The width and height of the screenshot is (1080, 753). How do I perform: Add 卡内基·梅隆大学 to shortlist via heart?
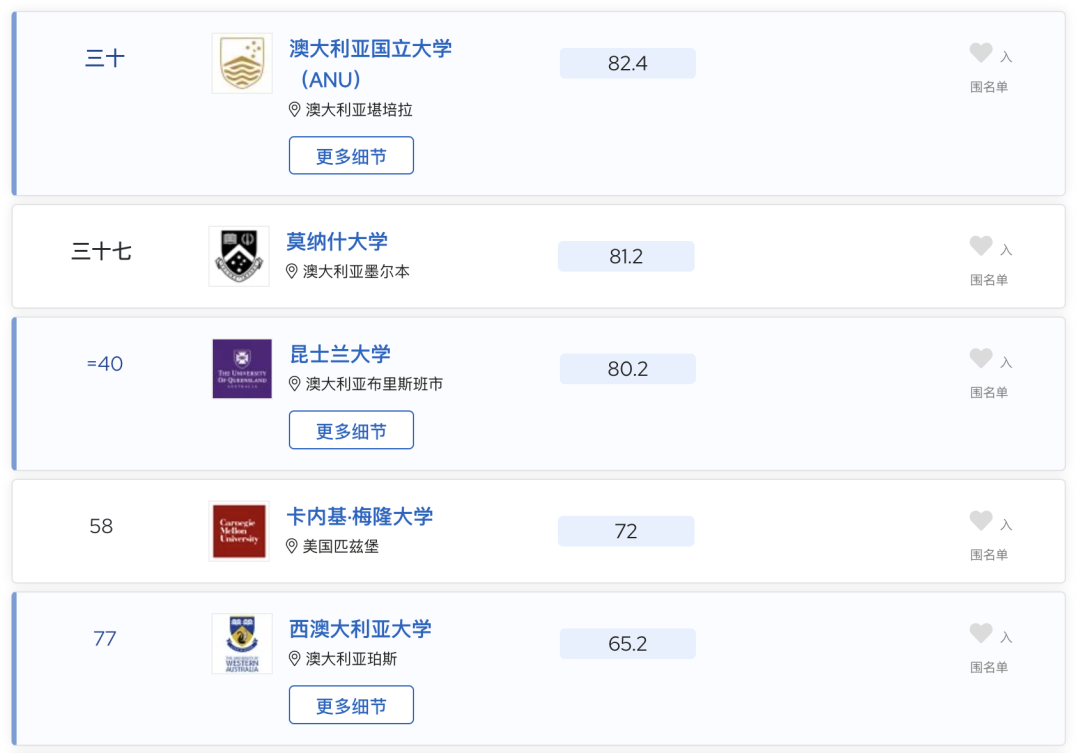click(x=980, y=521)
